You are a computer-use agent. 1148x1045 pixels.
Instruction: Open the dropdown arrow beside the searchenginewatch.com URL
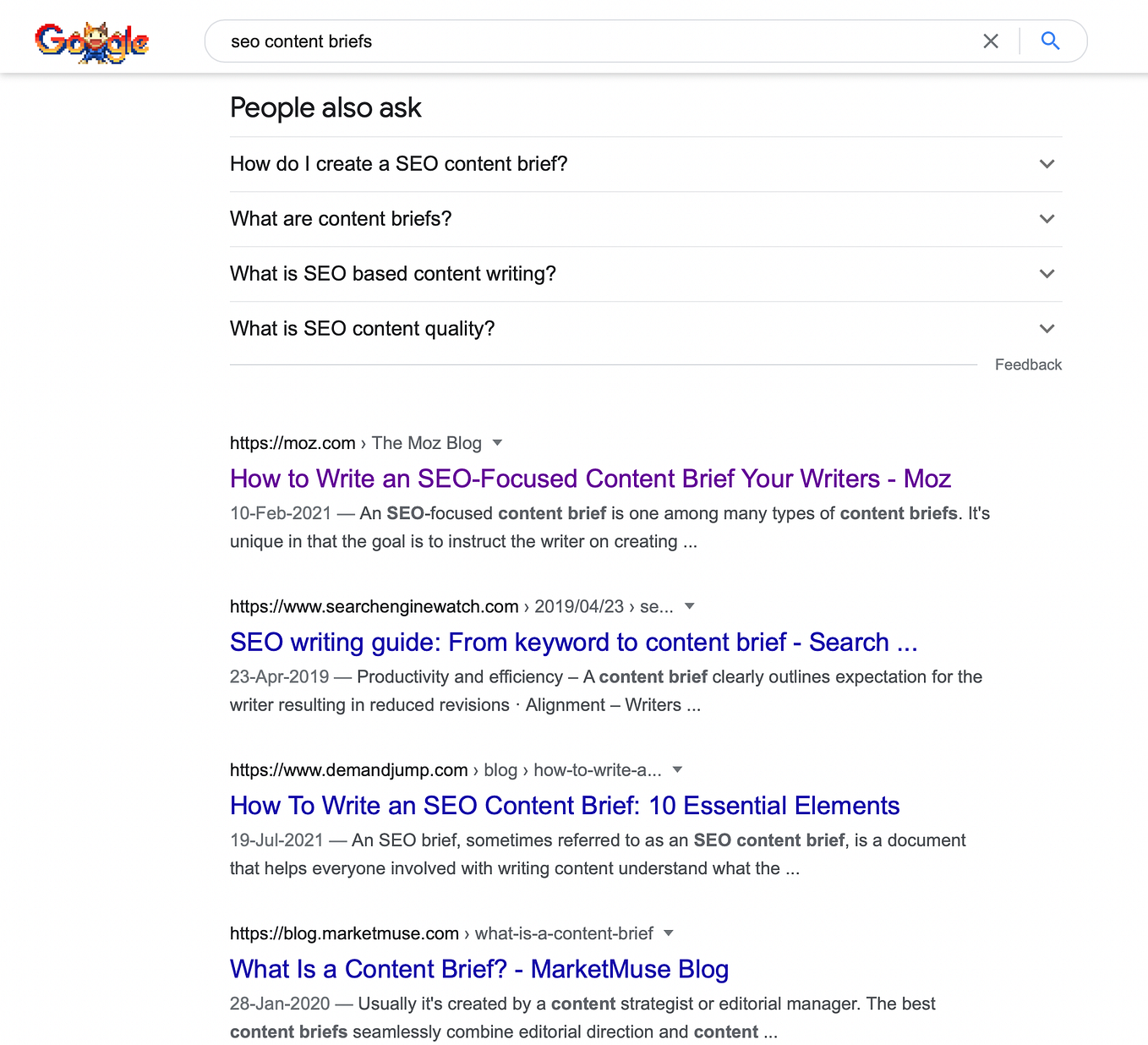[689, 606]
